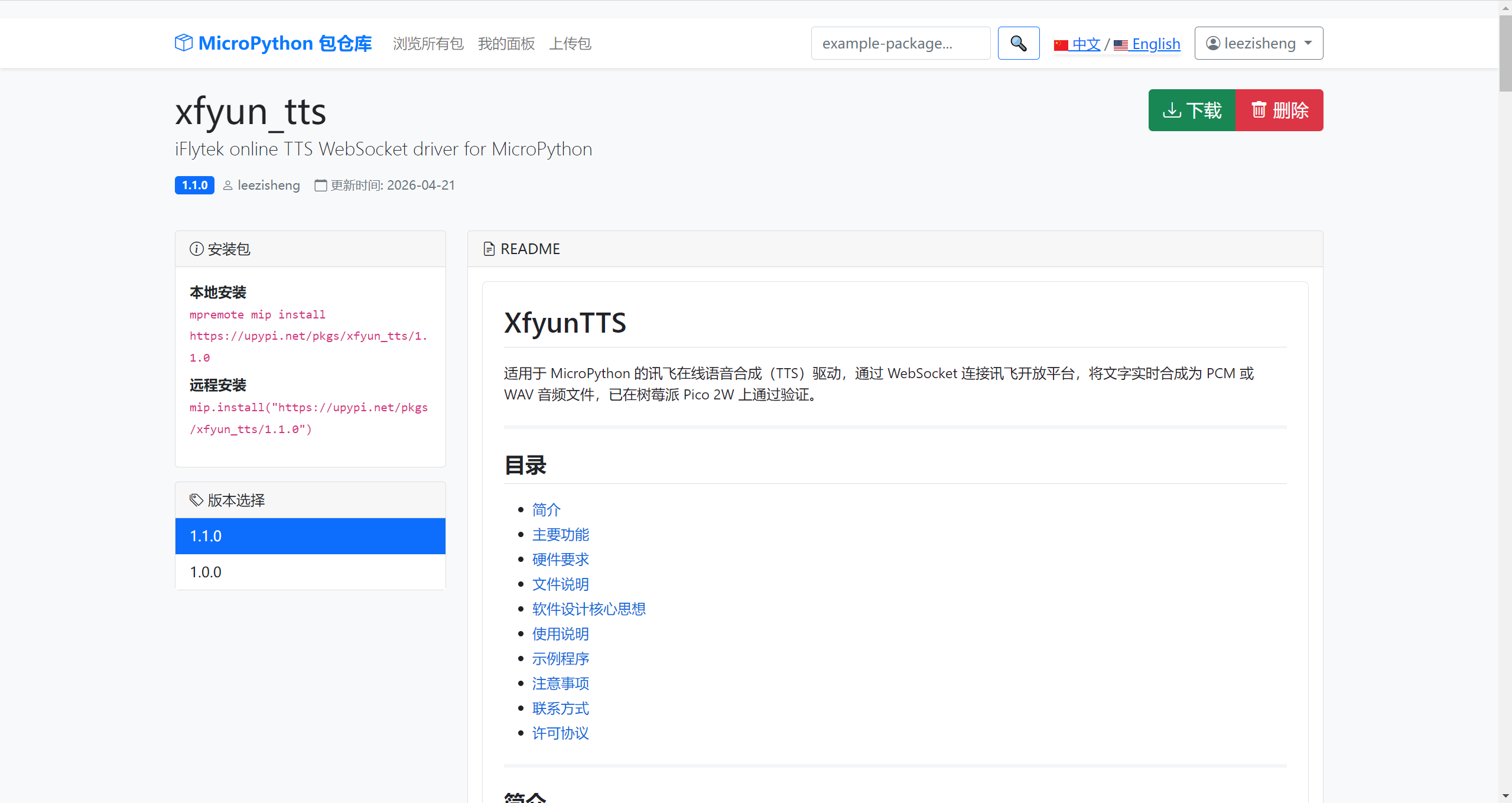This screenshot has width=1512, height=803.
Task: Switch language to English
Action: coord(1156,44)
